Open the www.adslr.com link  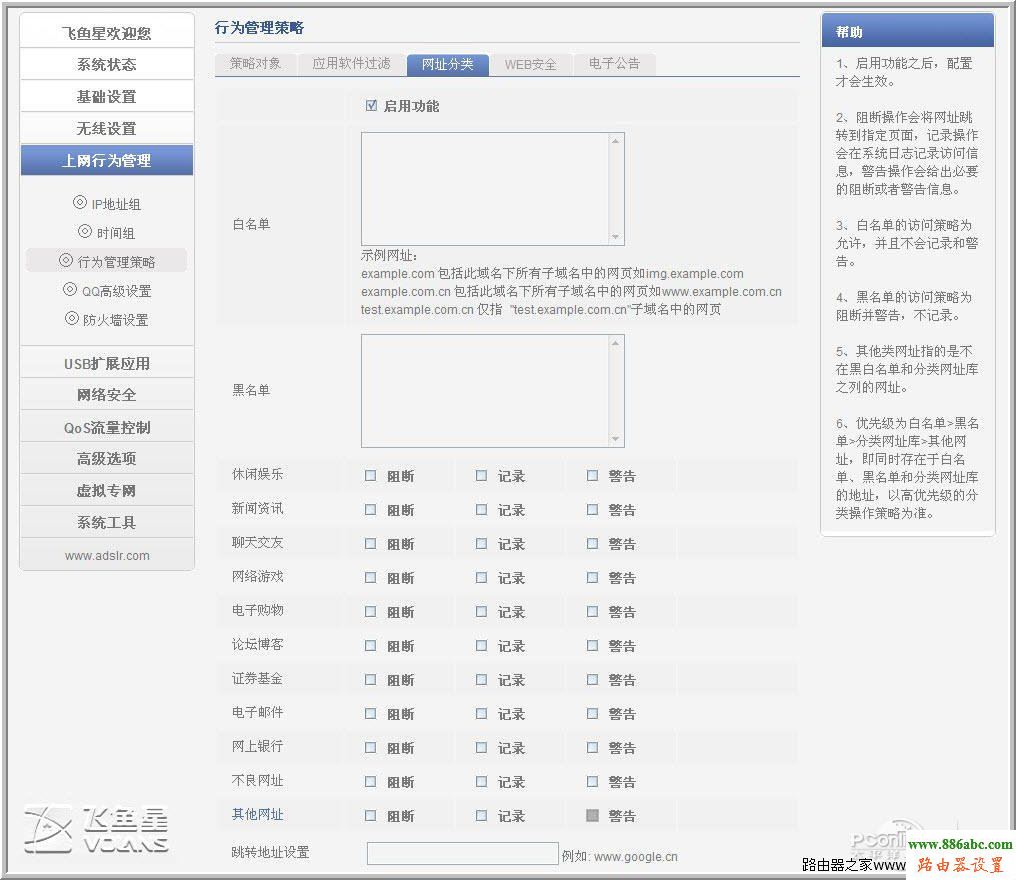106,555
